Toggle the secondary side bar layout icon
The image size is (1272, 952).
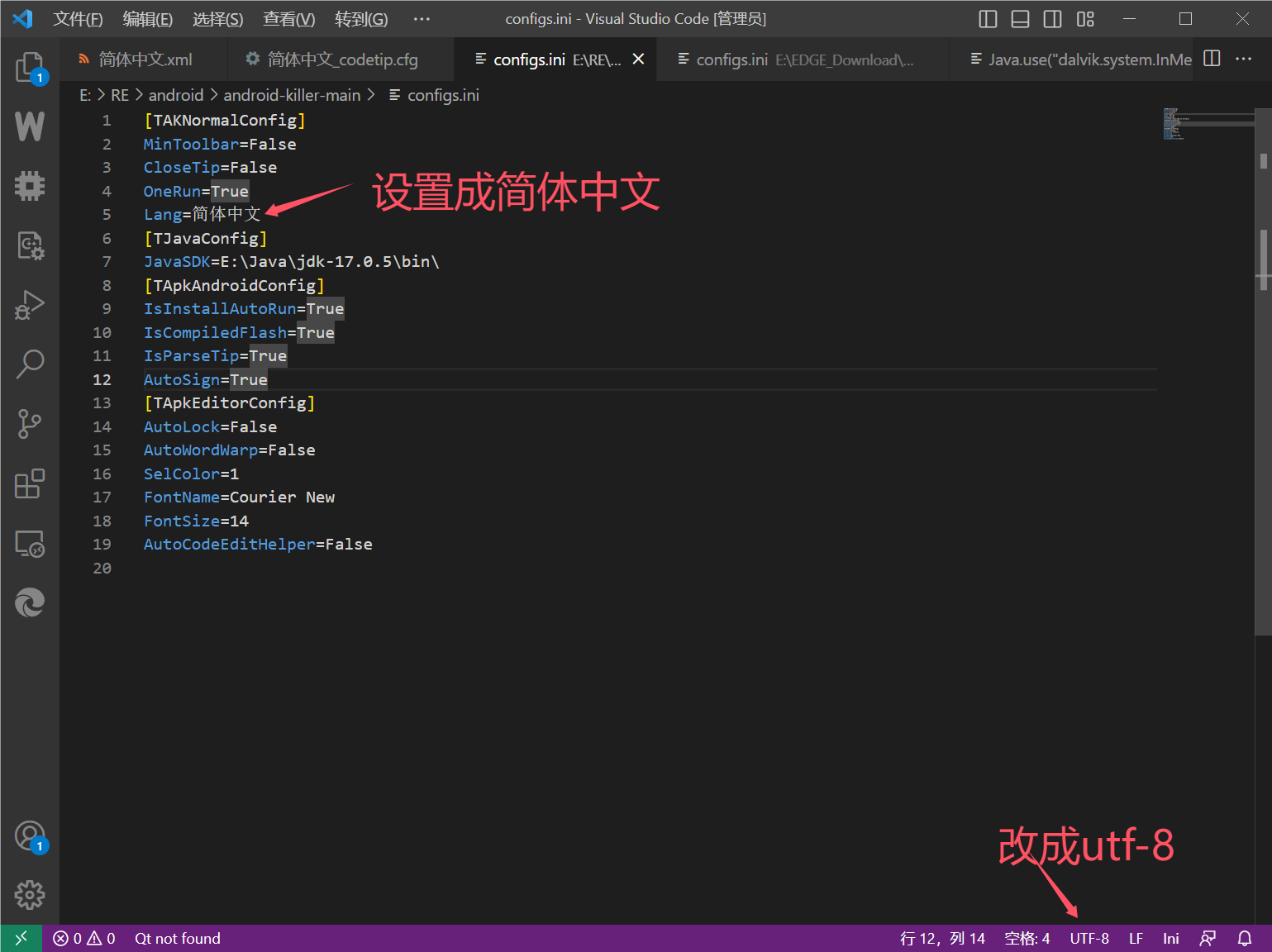coord(1051,18)
